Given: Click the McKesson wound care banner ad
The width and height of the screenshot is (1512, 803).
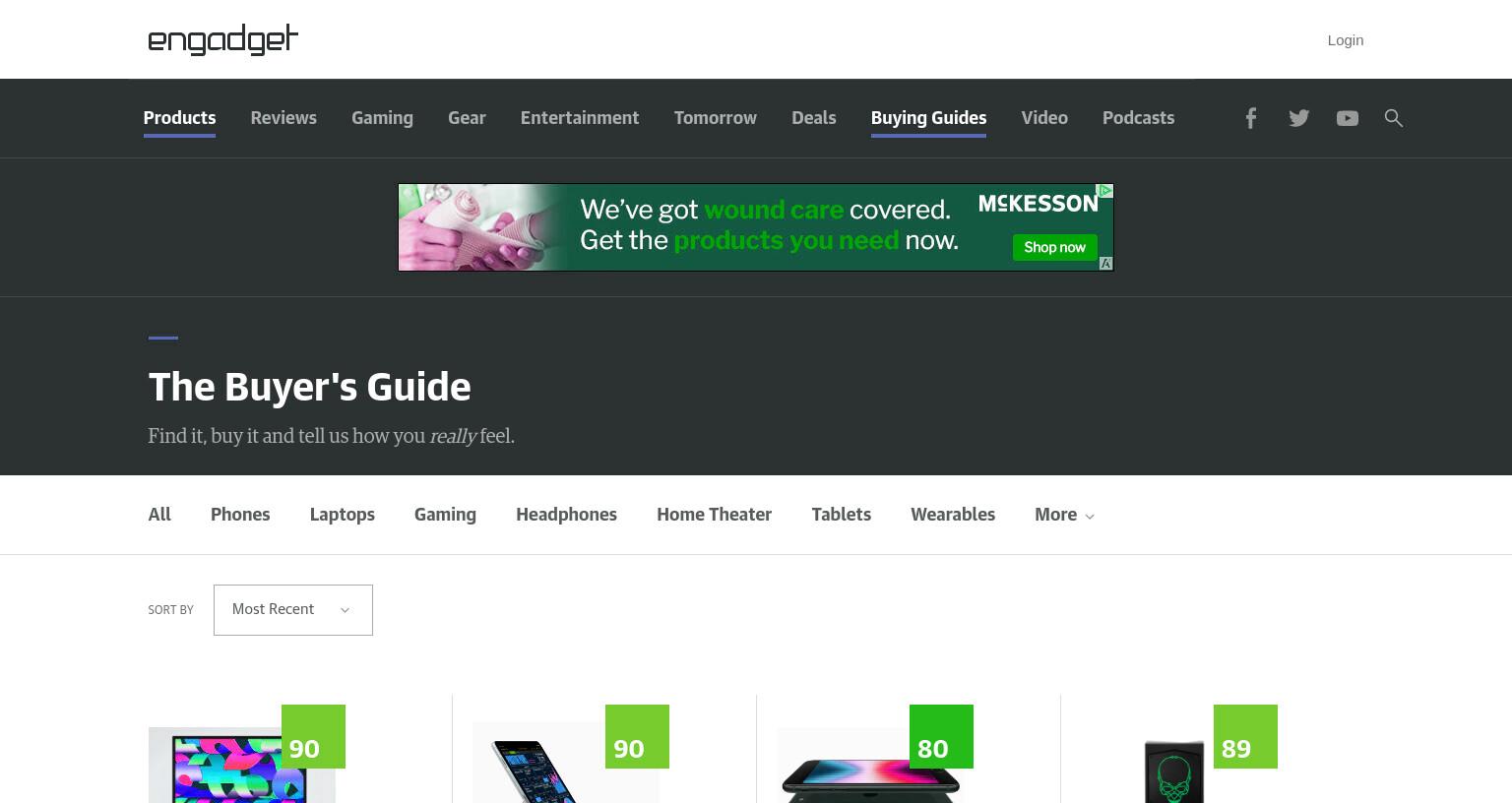Looking at the screenshot, I should click(756, 227).
